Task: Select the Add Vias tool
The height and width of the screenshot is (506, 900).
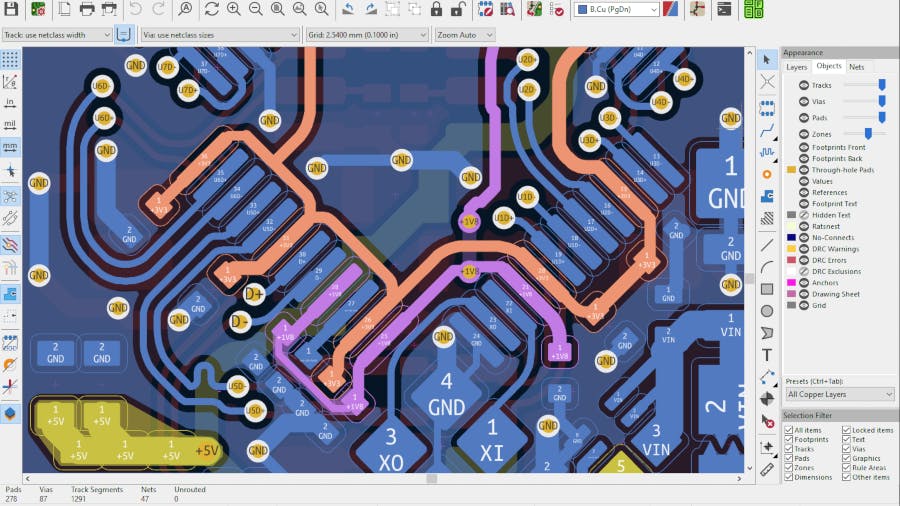Action: (x=767, y=174)
